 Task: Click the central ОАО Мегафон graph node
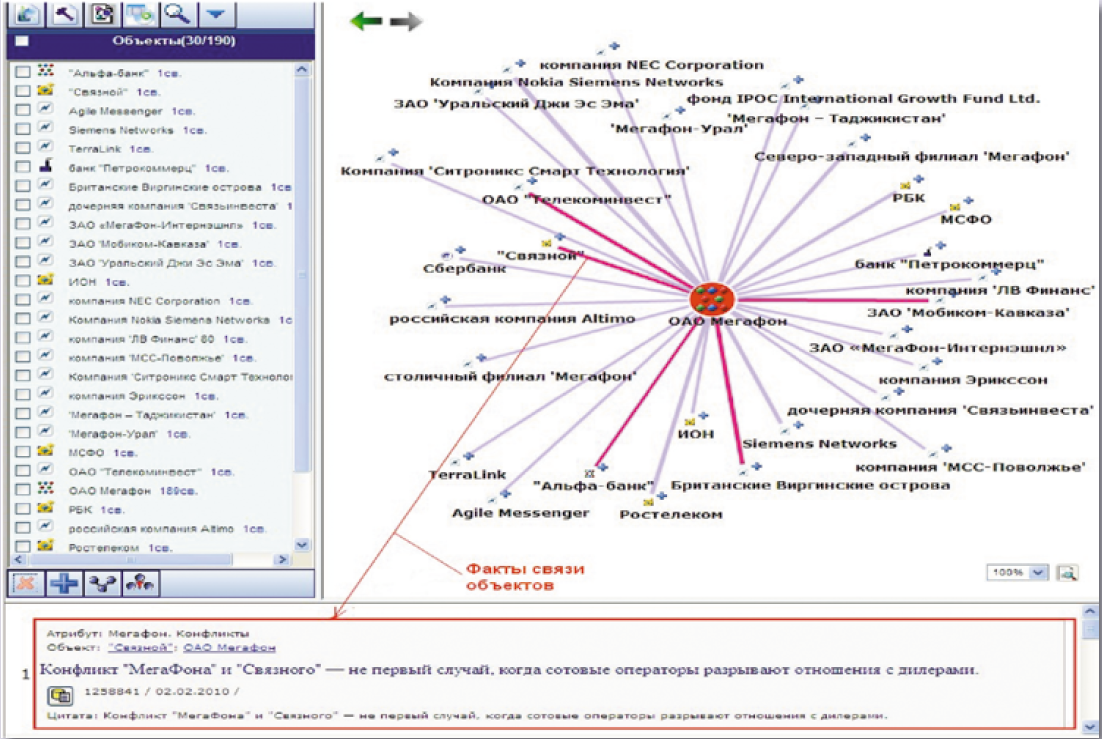pos(713,296)
